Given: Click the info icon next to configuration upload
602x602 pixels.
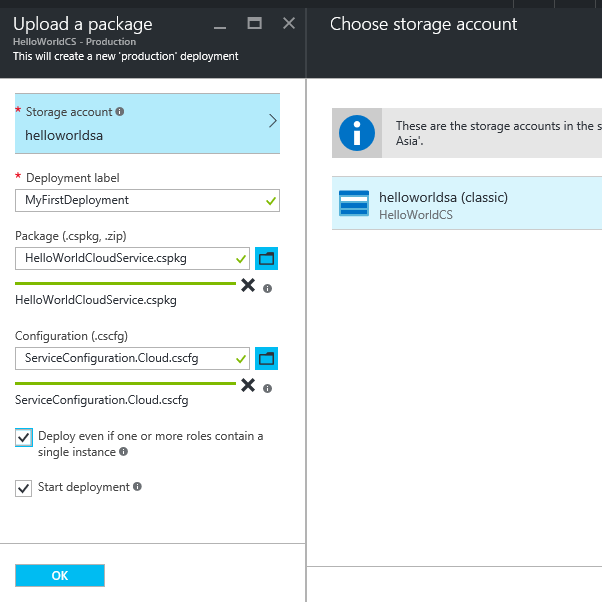Looking at the screenshot, I should pyautogui.click(x=268, y=388).
